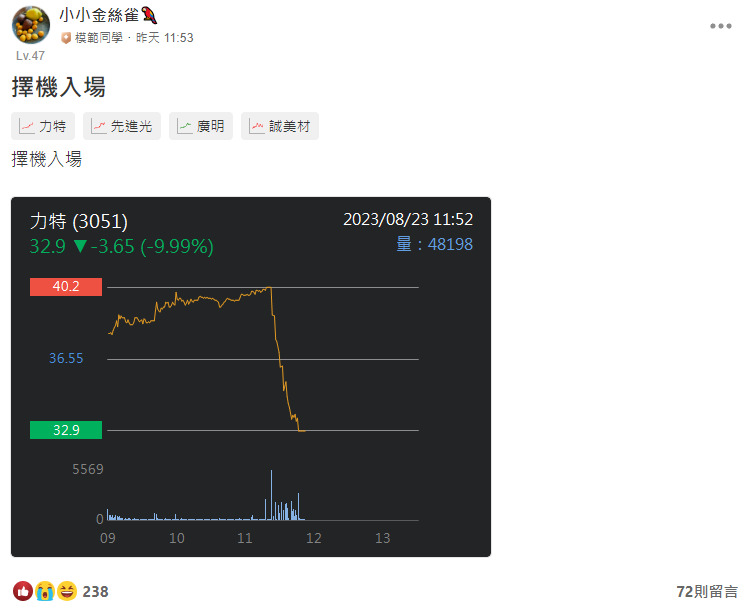The width and height of the screenshot is (755, 611).
Task: Click the 模範同學 badge label
Action: [x=98, y=38]
